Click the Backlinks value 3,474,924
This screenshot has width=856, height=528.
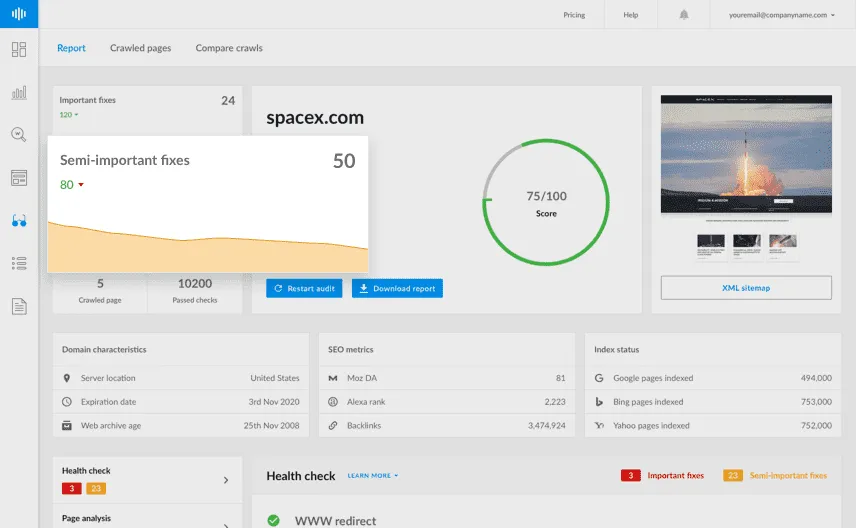[546, 425]
